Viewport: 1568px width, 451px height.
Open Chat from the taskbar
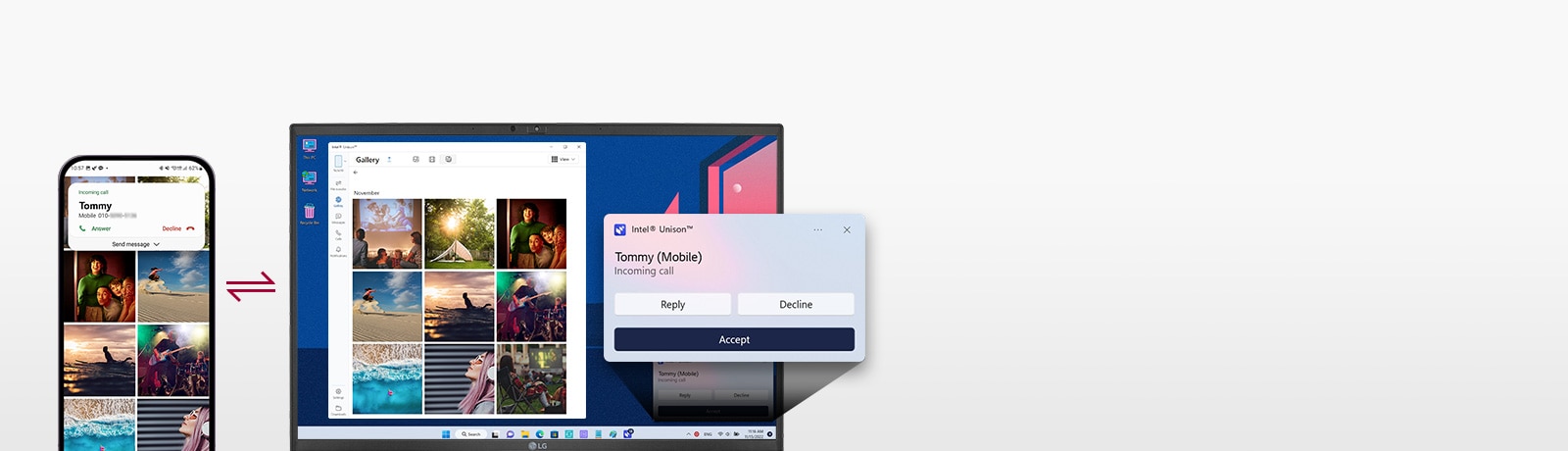511,434
